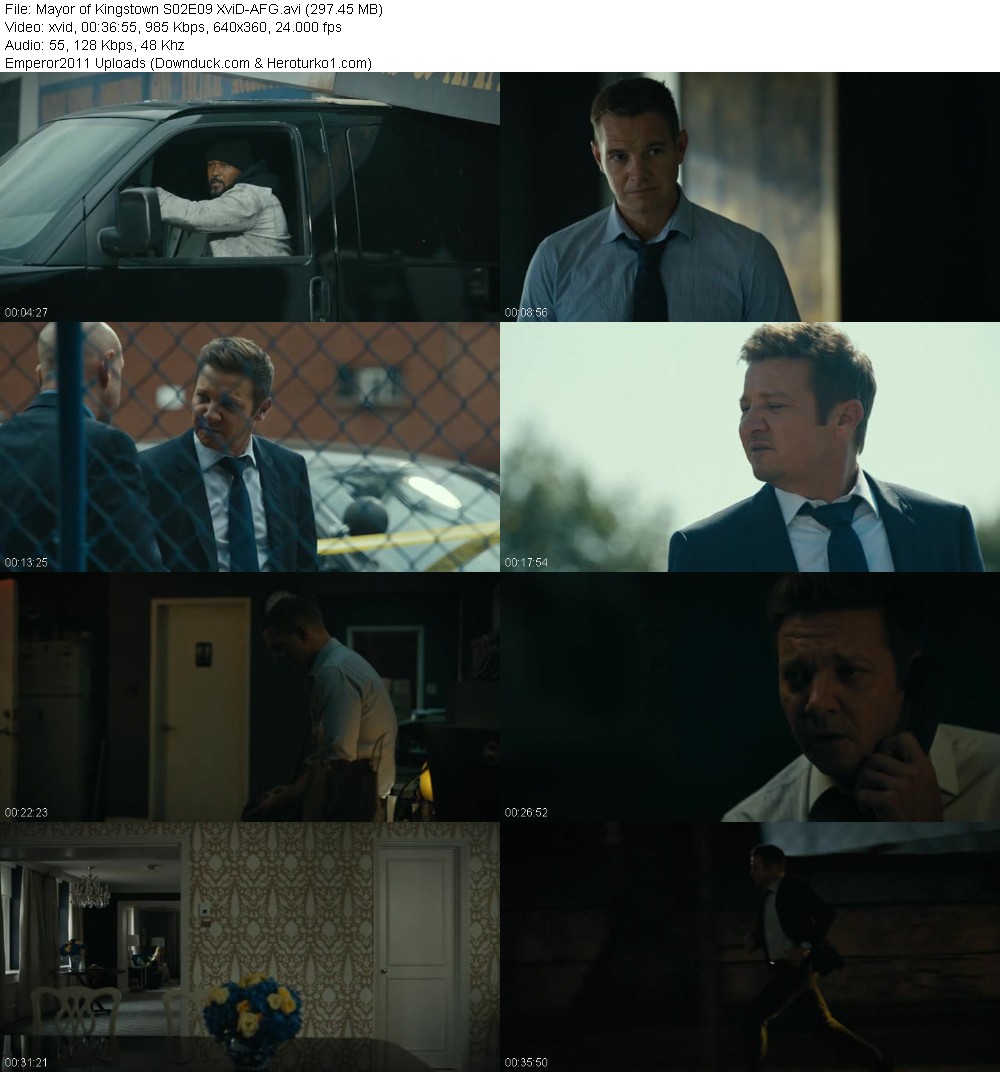
Task: Click the Video info line 'xvid, 00:36:55, 985 Kbps'
Action: (173, 27)
